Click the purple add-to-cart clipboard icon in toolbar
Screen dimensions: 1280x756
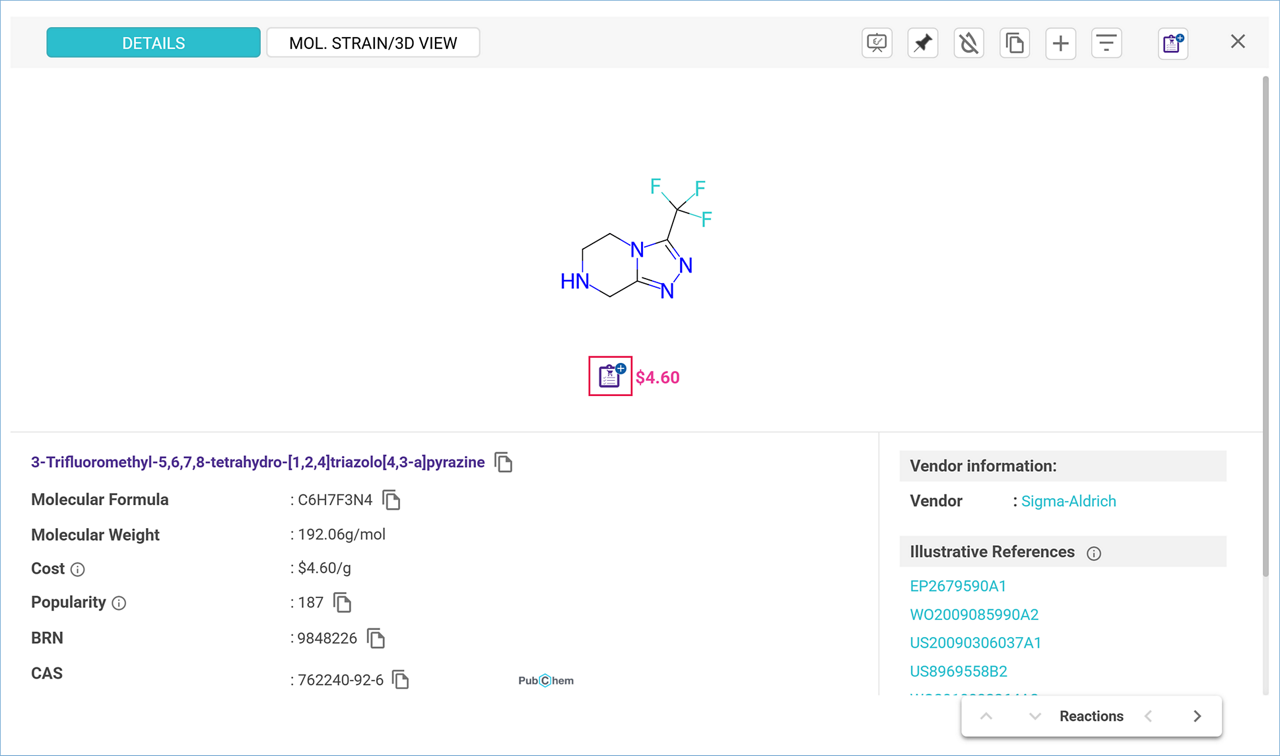click(x=1172, y=43)
